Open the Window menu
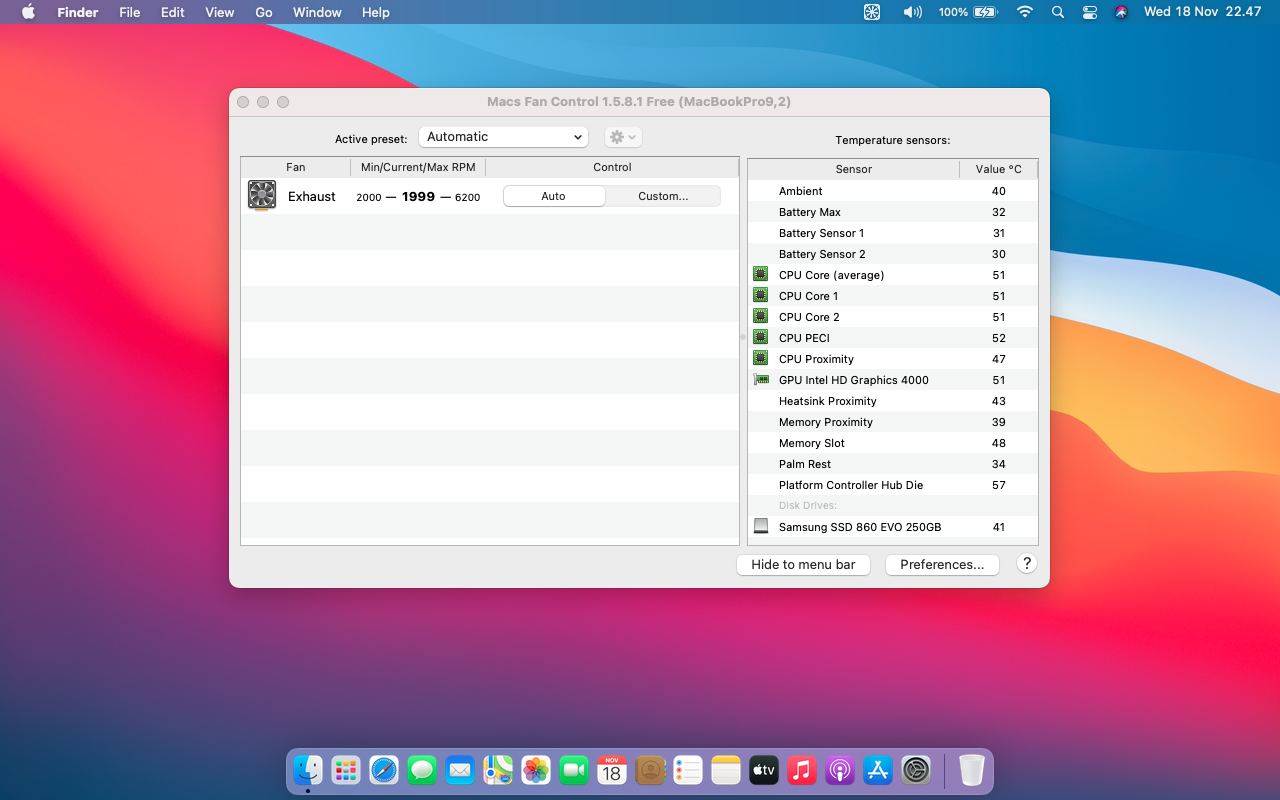This screenshot has height=800, width=1280. [x=317, y=12]
